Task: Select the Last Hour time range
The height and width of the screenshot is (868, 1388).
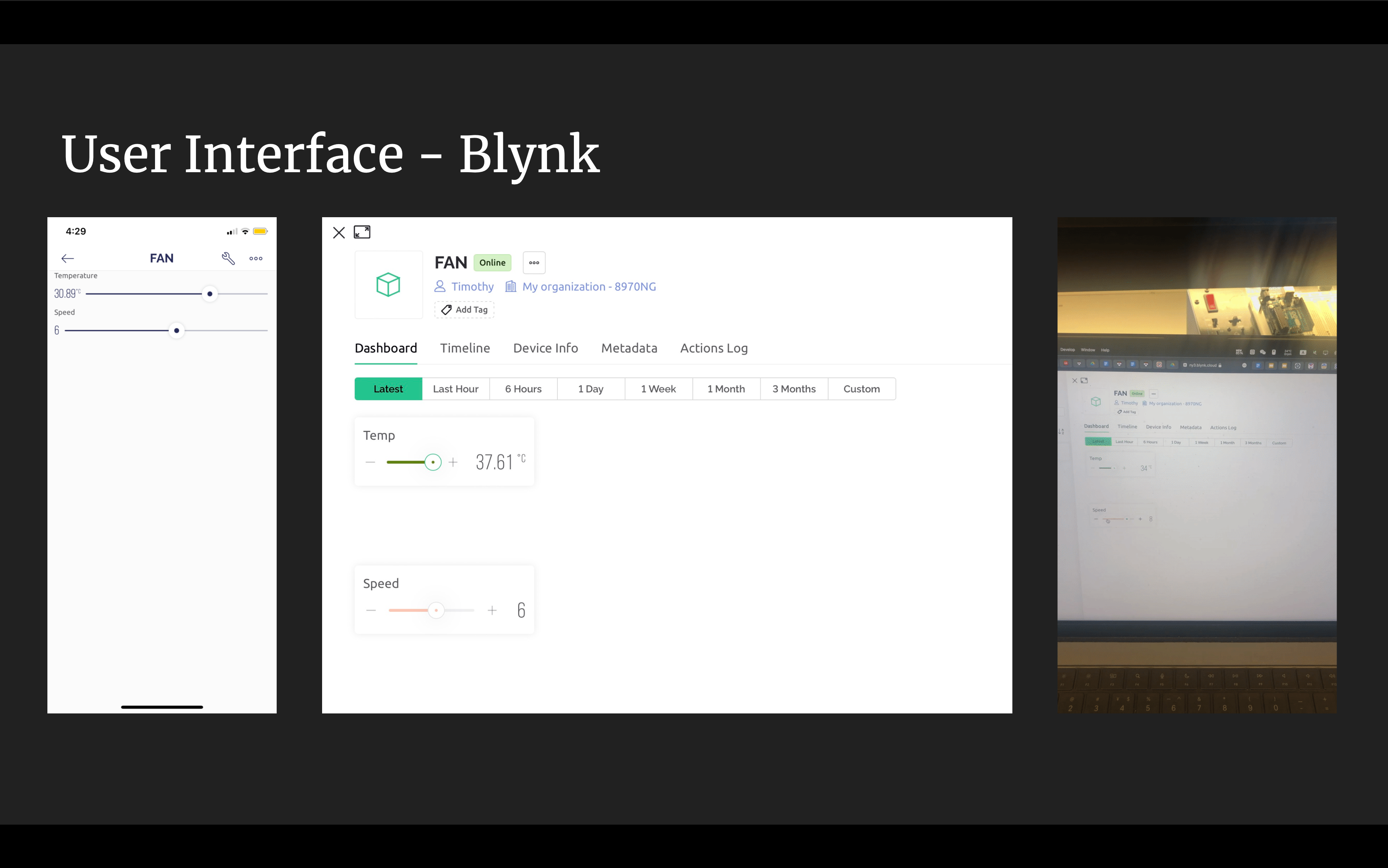Action: tap(455, 389)
